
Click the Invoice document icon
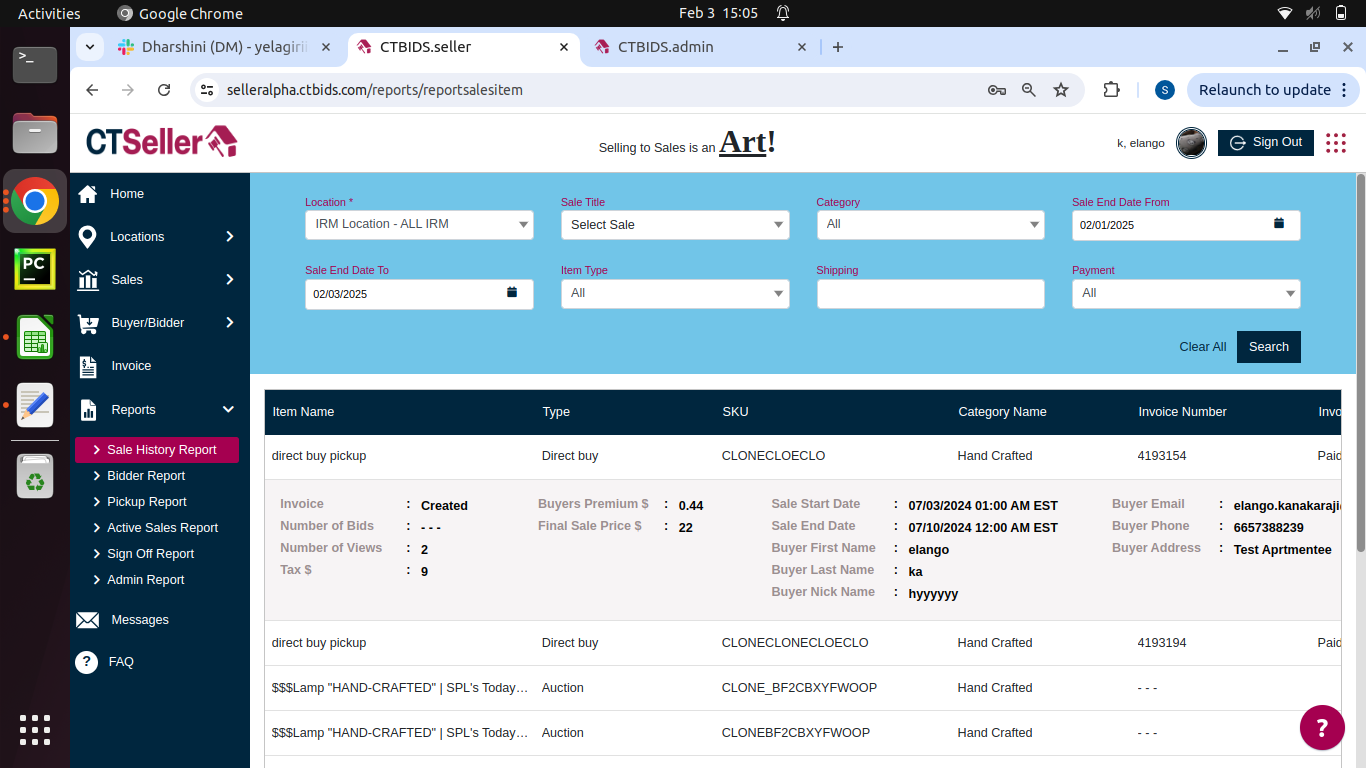88,367
